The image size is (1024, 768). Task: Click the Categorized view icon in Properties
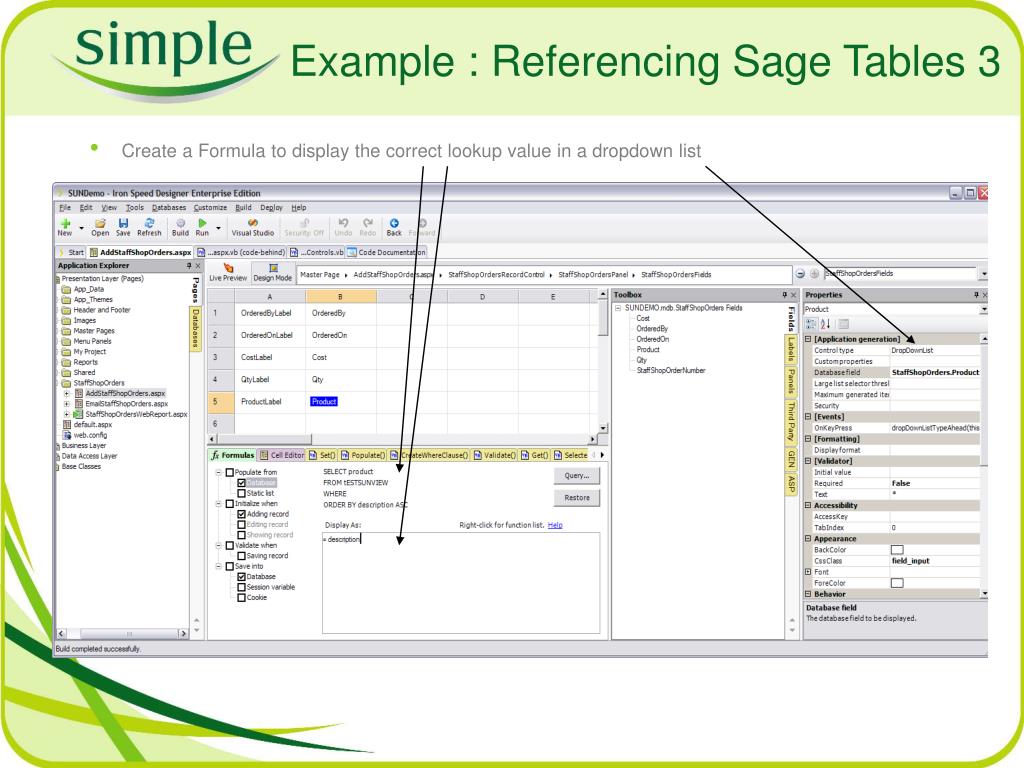click(811, 324)
